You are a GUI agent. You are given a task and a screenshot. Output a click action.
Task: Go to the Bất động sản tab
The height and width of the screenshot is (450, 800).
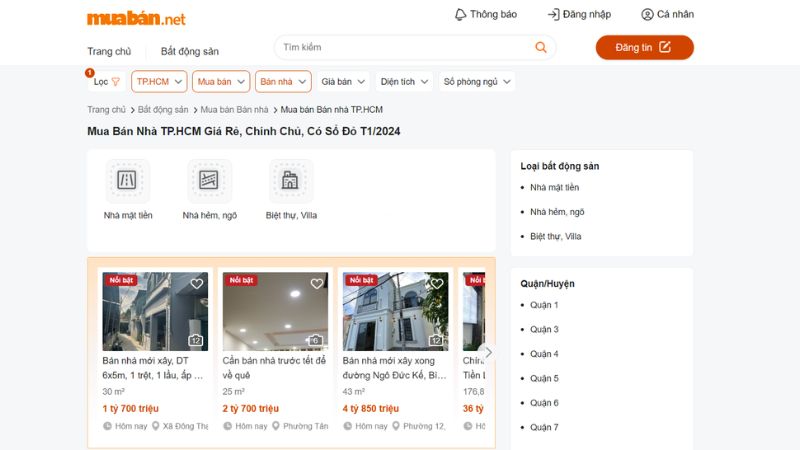tap(190, 51)
